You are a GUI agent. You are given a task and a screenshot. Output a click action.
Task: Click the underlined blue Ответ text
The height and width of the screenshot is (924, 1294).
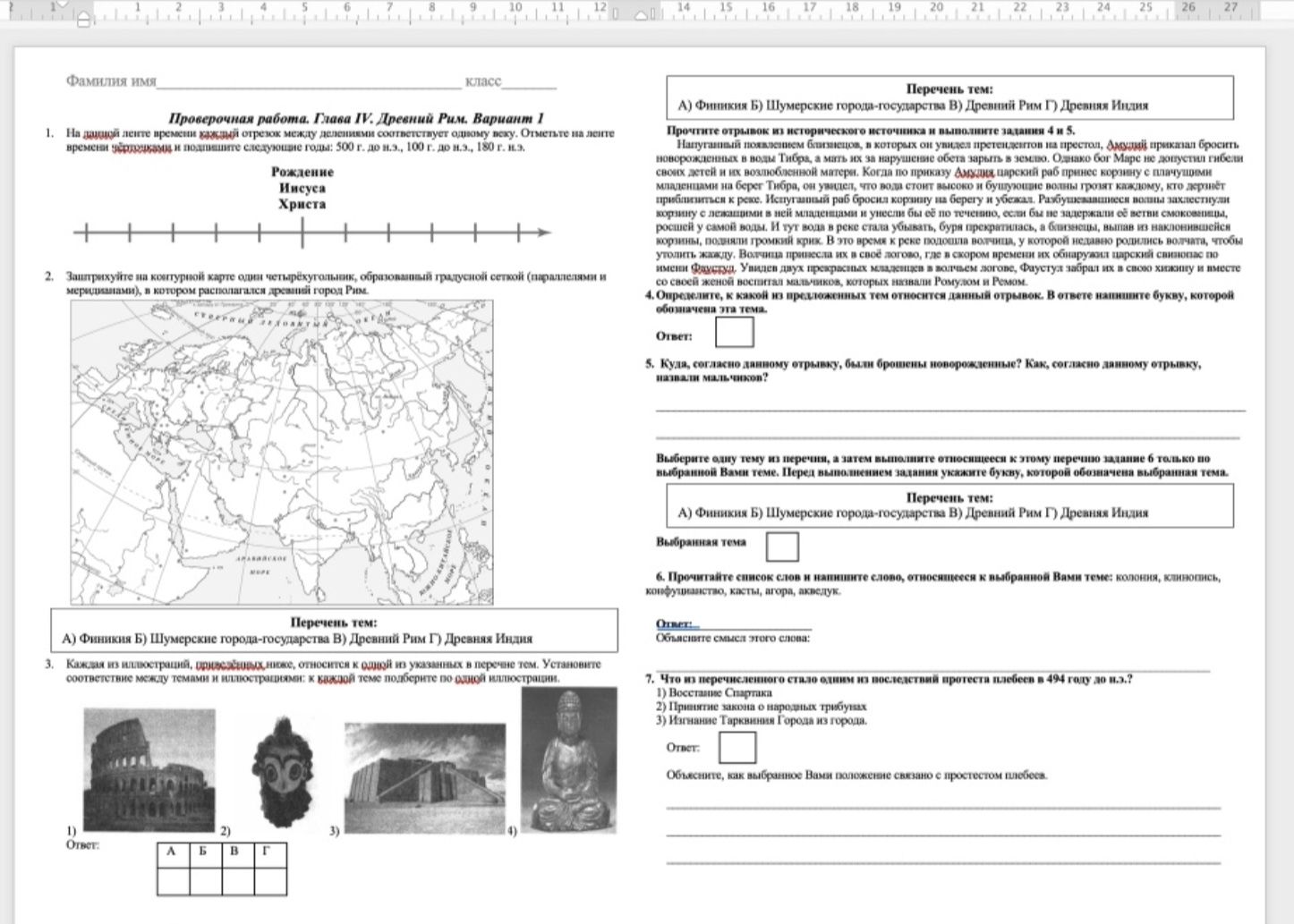click(x=674, y=623)
